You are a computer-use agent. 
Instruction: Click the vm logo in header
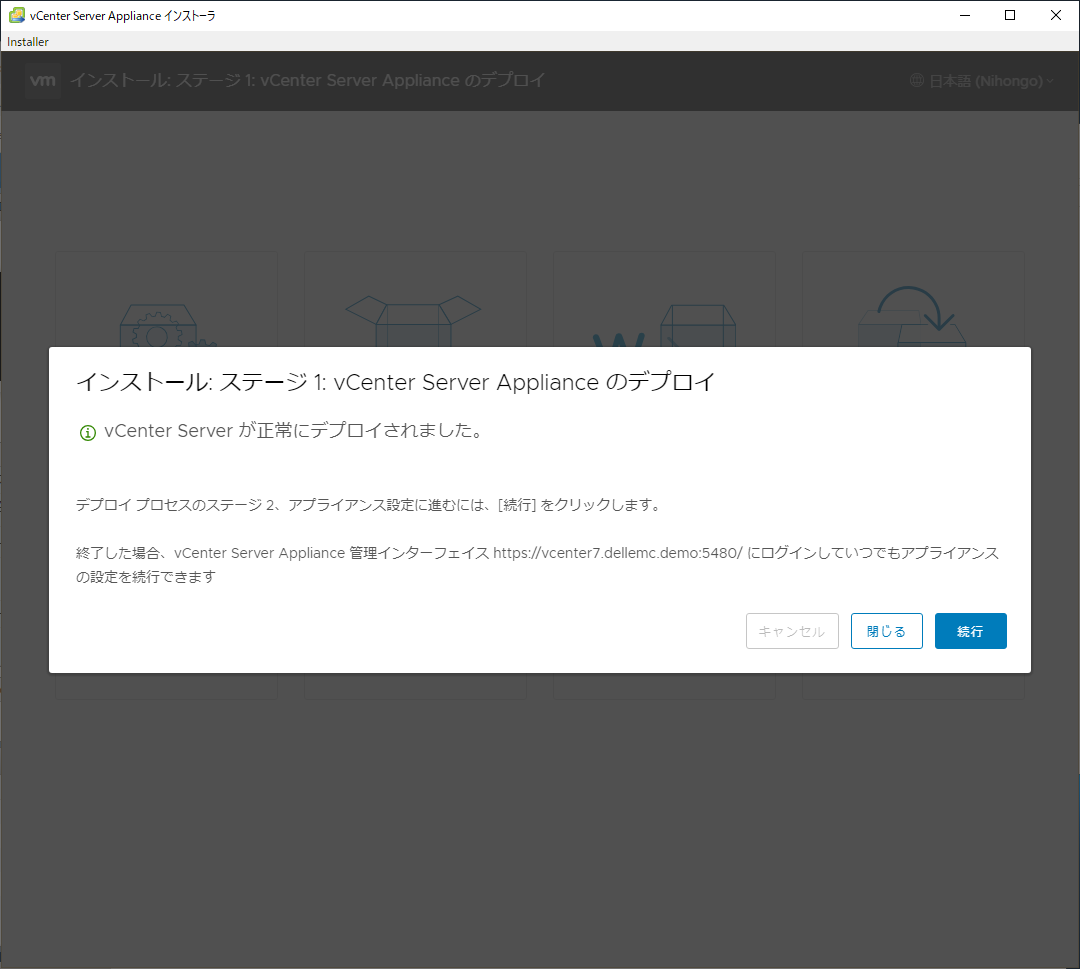(42, 81)
